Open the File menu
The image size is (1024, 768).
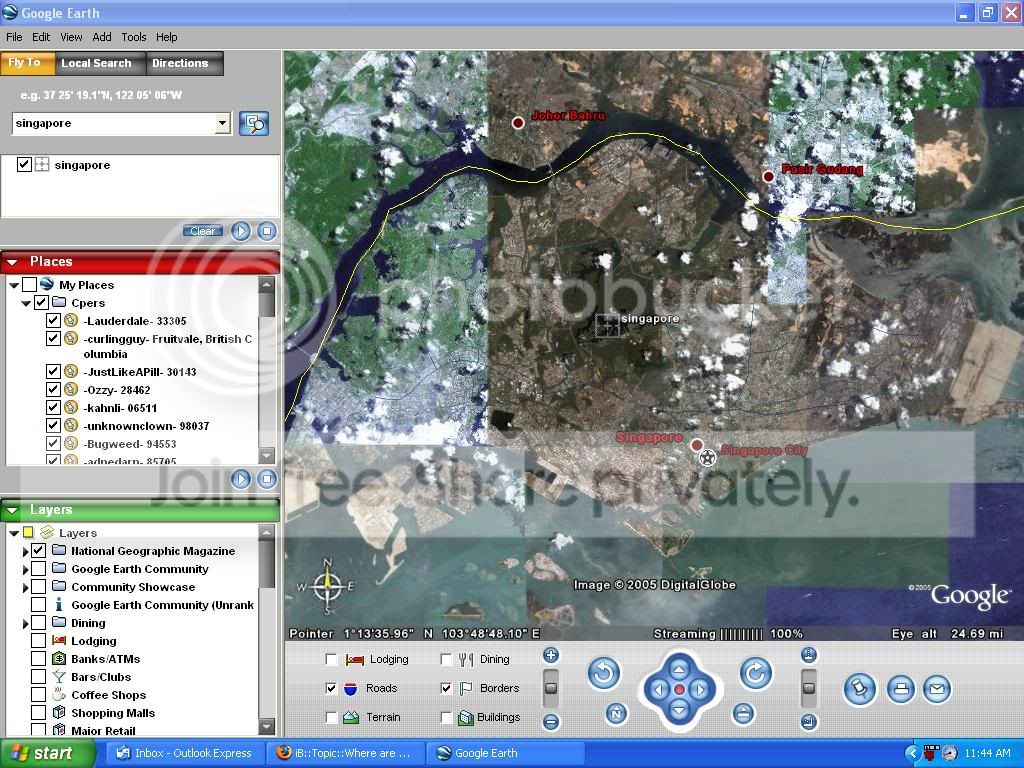[14, 37]
